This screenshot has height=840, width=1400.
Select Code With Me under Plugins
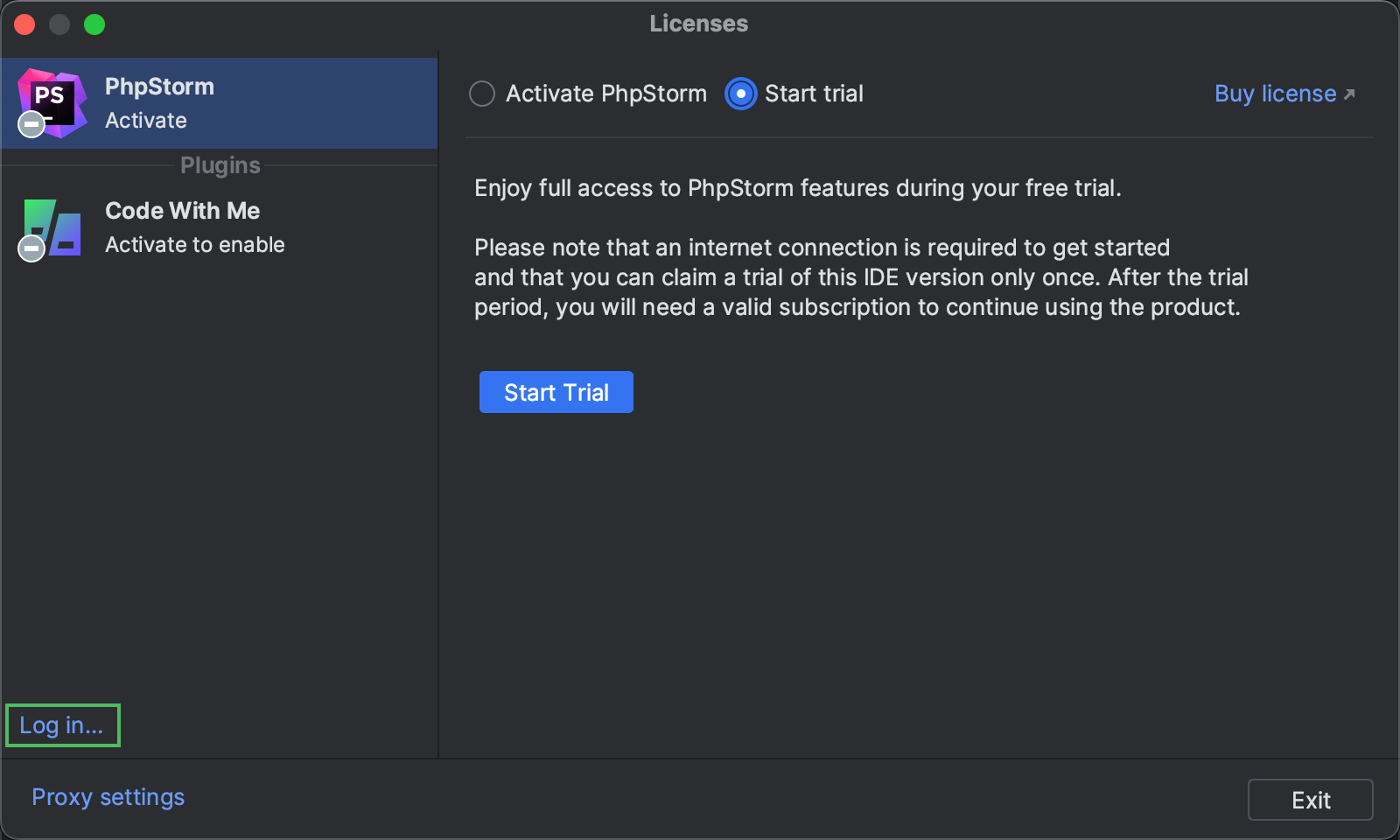219,226
